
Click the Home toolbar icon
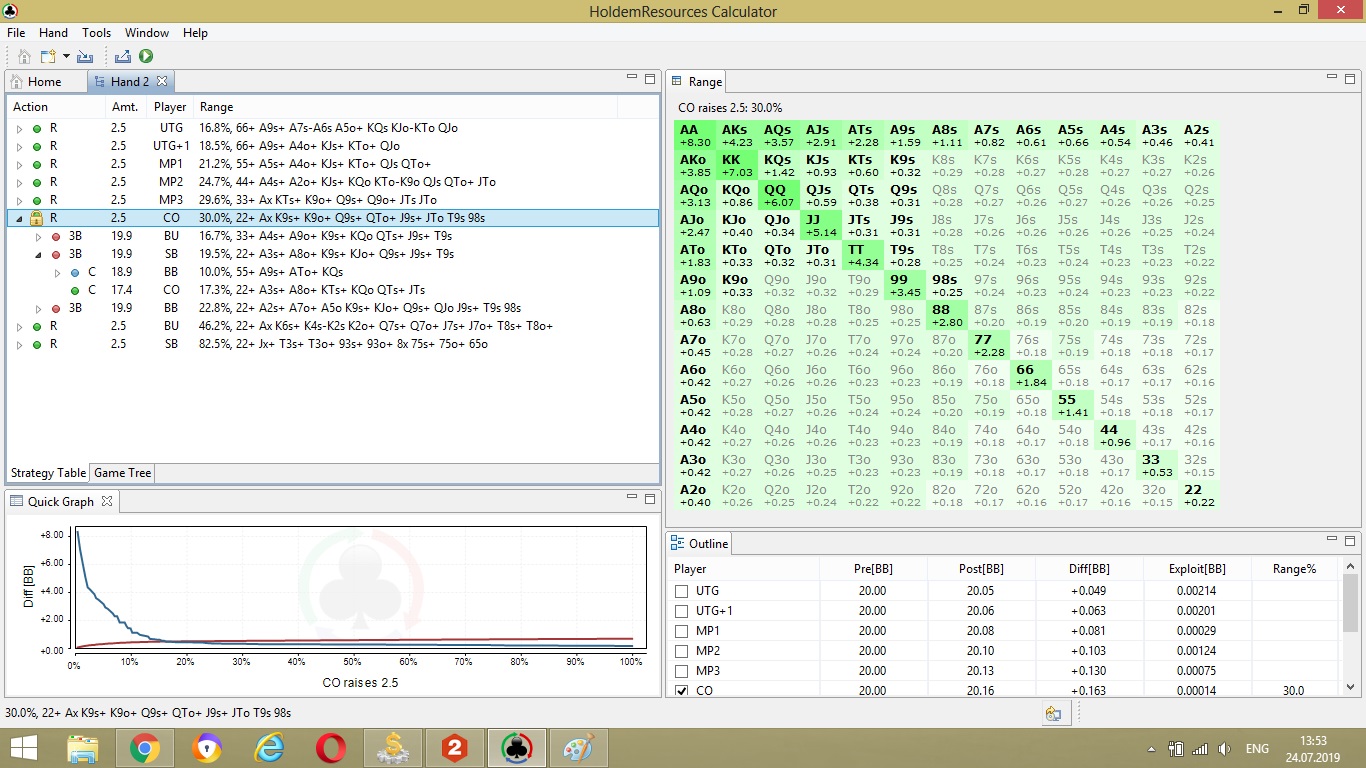click(x=24, y=57)
